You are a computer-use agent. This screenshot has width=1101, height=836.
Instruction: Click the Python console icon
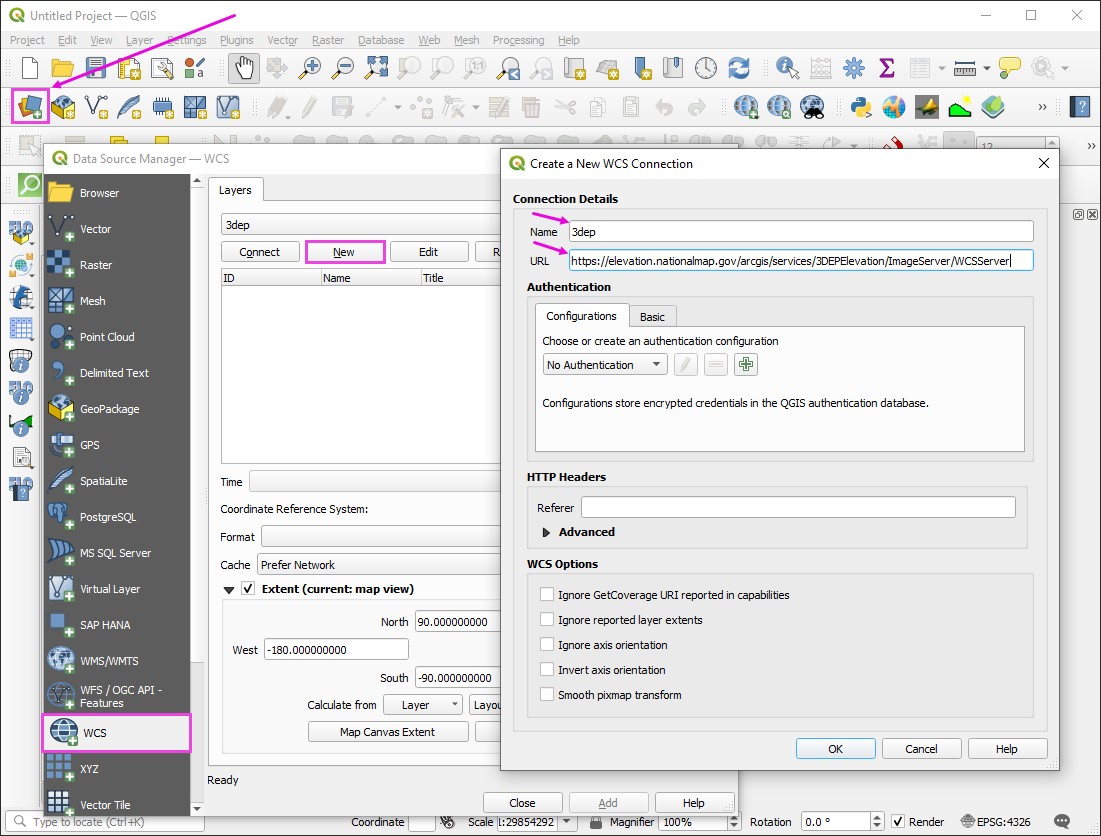tap(860, 106)
